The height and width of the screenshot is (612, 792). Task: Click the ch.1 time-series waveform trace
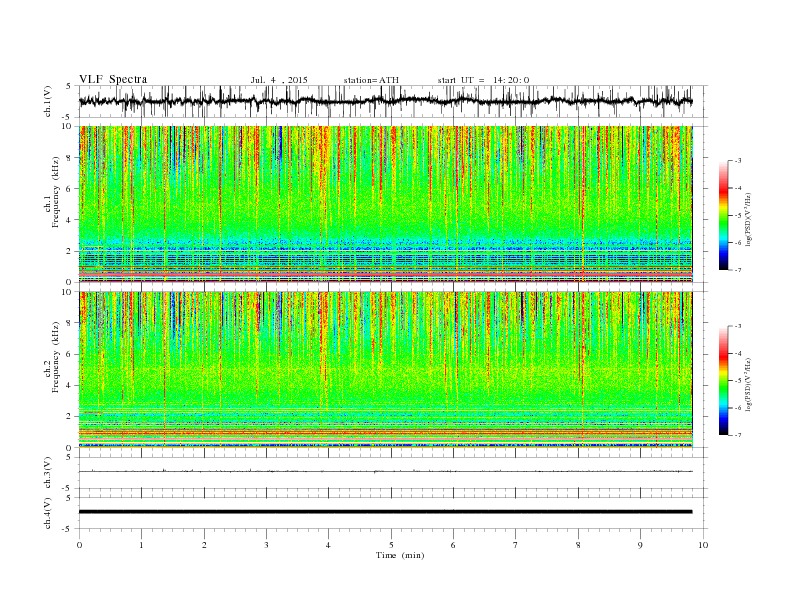tap(385, 101)
